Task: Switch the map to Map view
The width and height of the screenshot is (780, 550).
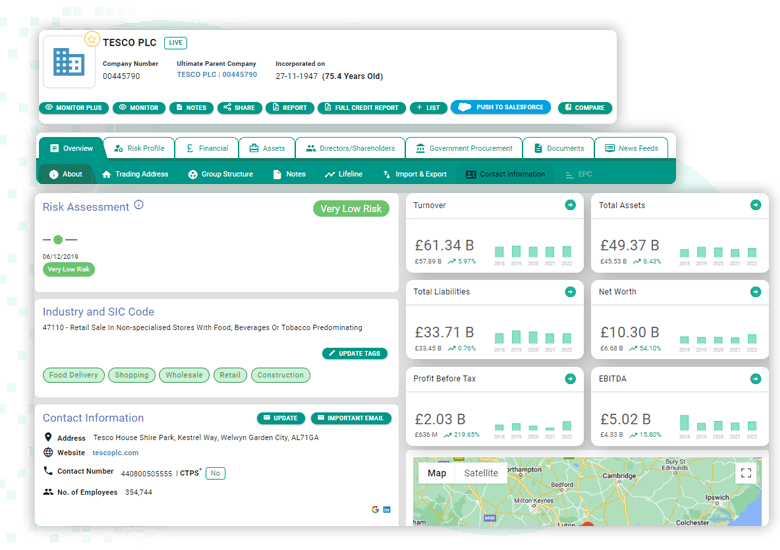Action: (x=437, y=473)
